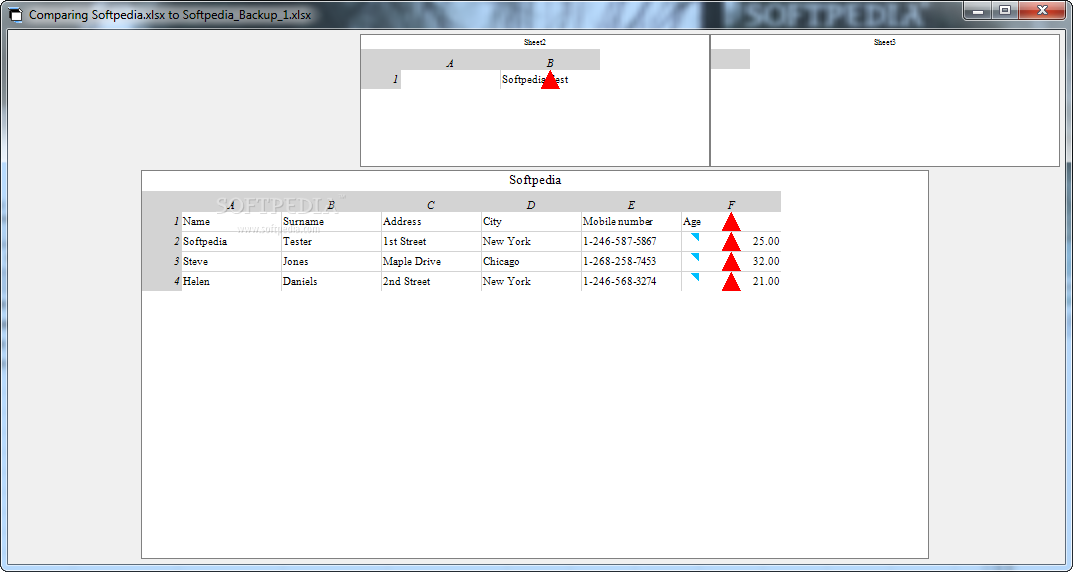Click the red triangle marker in Age header row
This screenshot has width=1073, height=572.
[x=731, y=222]
